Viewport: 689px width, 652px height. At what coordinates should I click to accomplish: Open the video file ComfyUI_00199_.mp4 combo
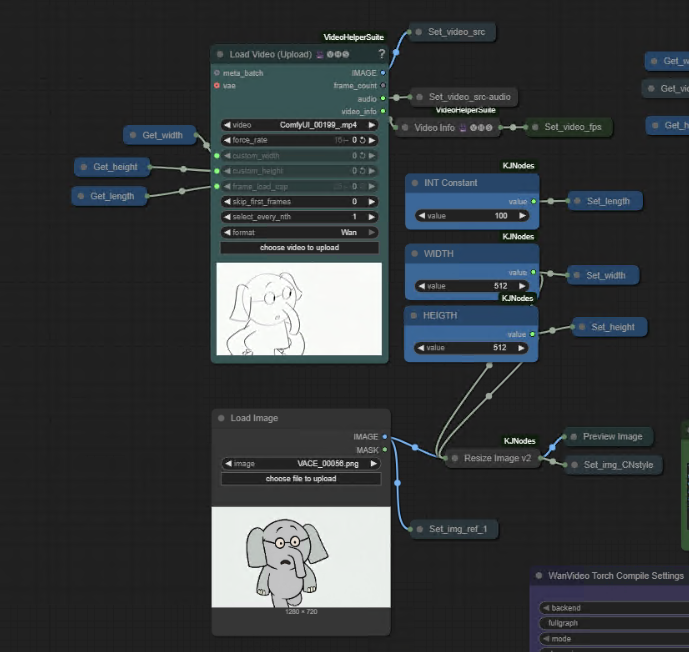coord(300,125)
